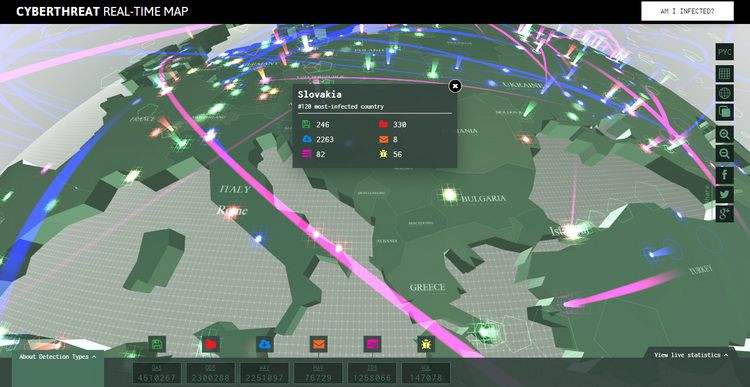The image size is (750, 387).
Task: Zoom out of the map
Action: coord(725,154)
